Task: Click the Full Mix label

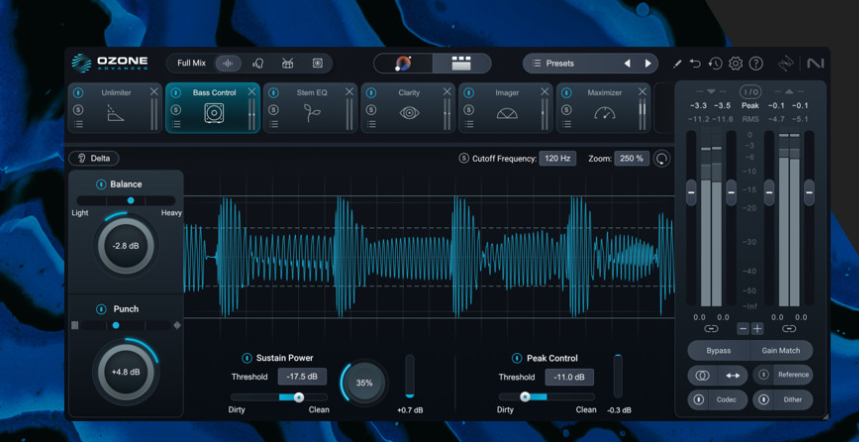Action: (x=191, y=64)
